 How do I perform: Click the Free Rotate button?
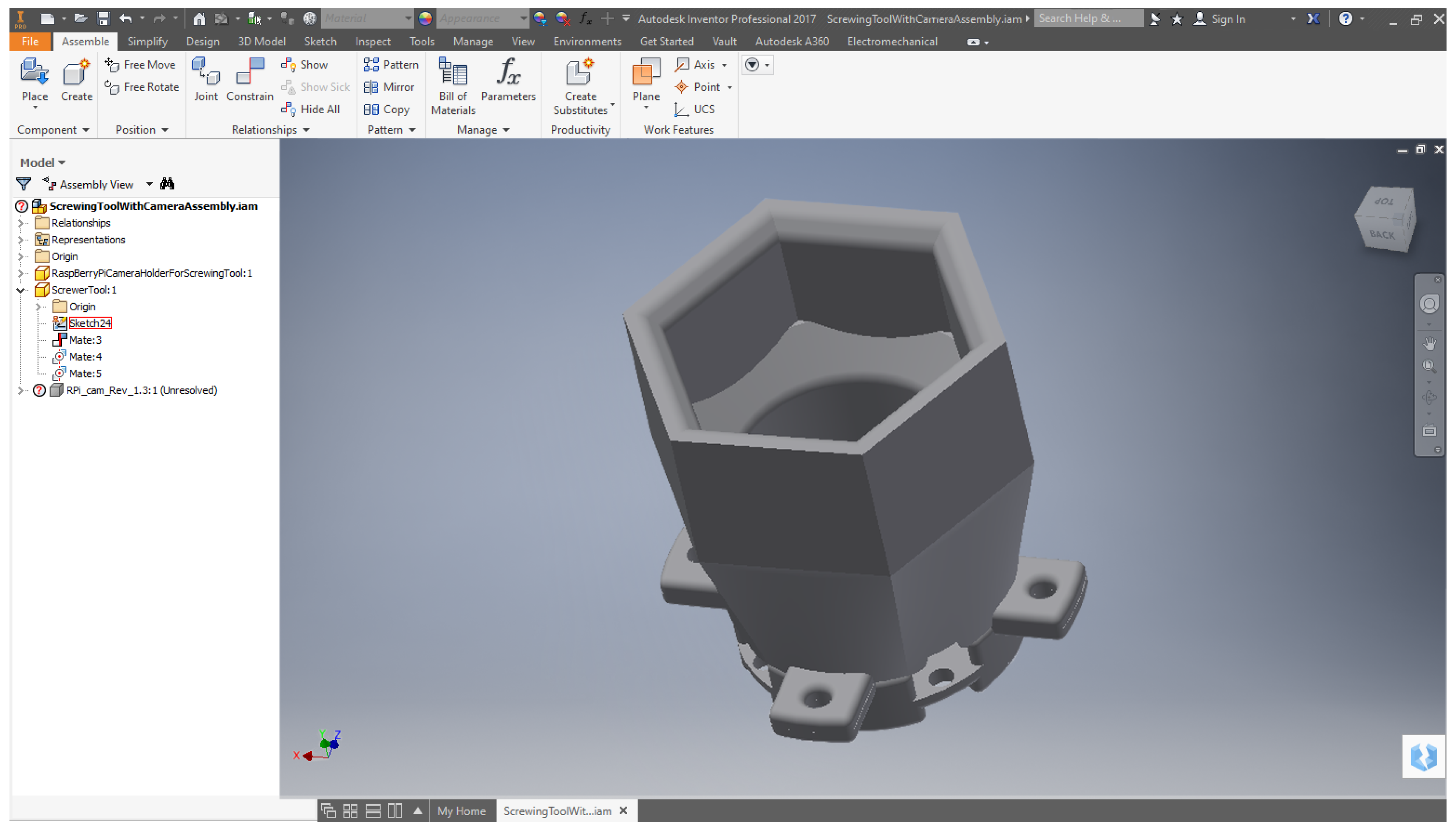[x=142, y=87]
